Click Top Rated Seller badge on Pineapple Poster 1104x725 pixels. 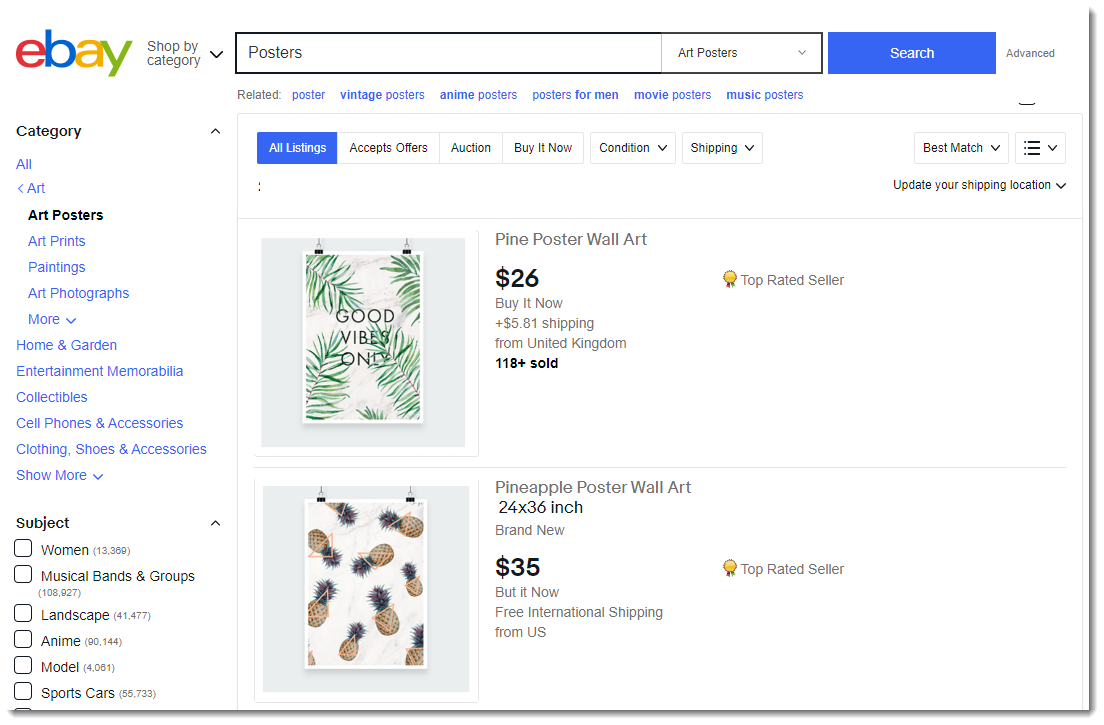(783, 569)
